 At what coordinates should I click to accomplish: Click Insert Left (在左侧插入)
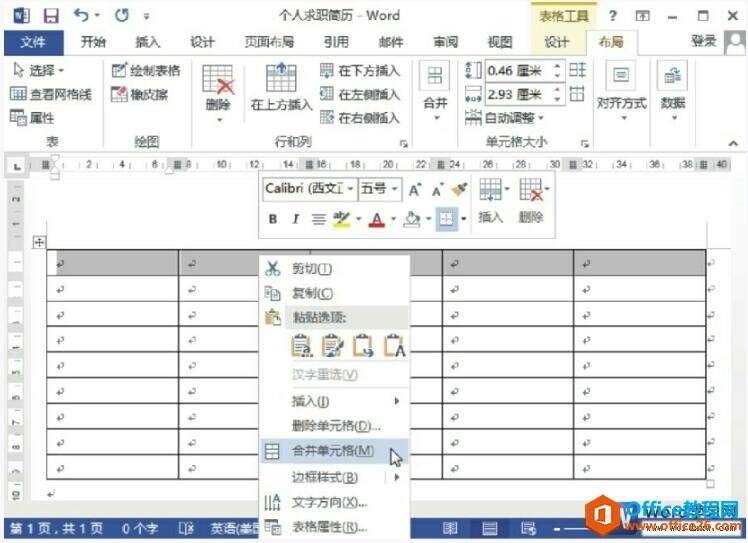tap(360, 94)
